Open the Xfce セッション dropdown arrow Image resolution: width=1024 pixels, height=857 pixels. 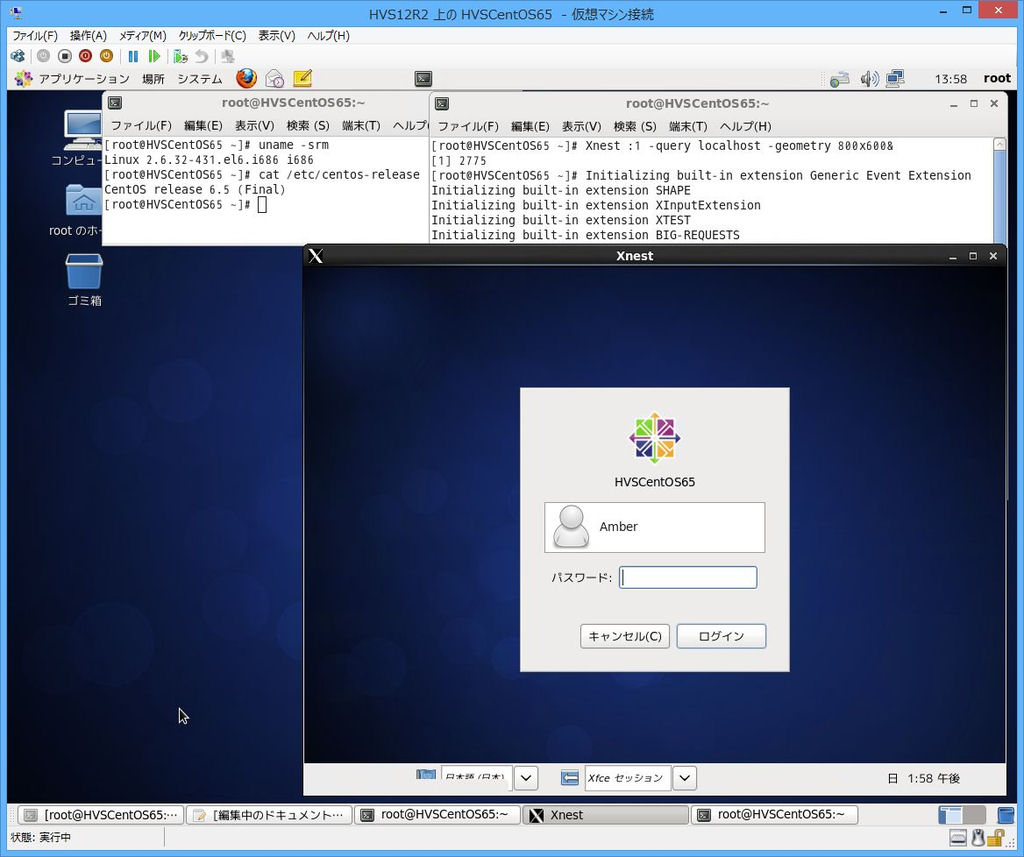click(684, 778)
